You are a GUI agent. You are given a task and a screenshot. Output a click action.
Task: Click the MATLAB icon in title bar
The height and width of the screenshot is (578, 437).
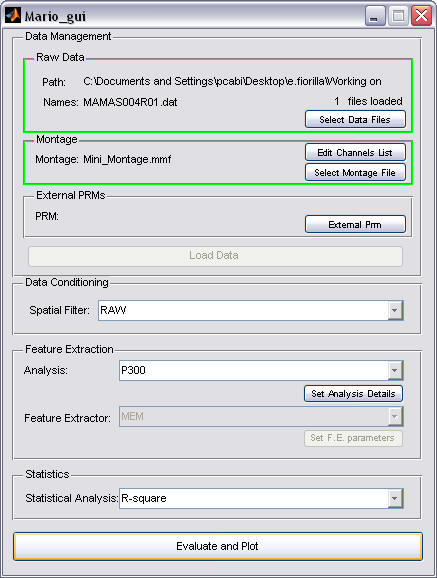[13, 15]
